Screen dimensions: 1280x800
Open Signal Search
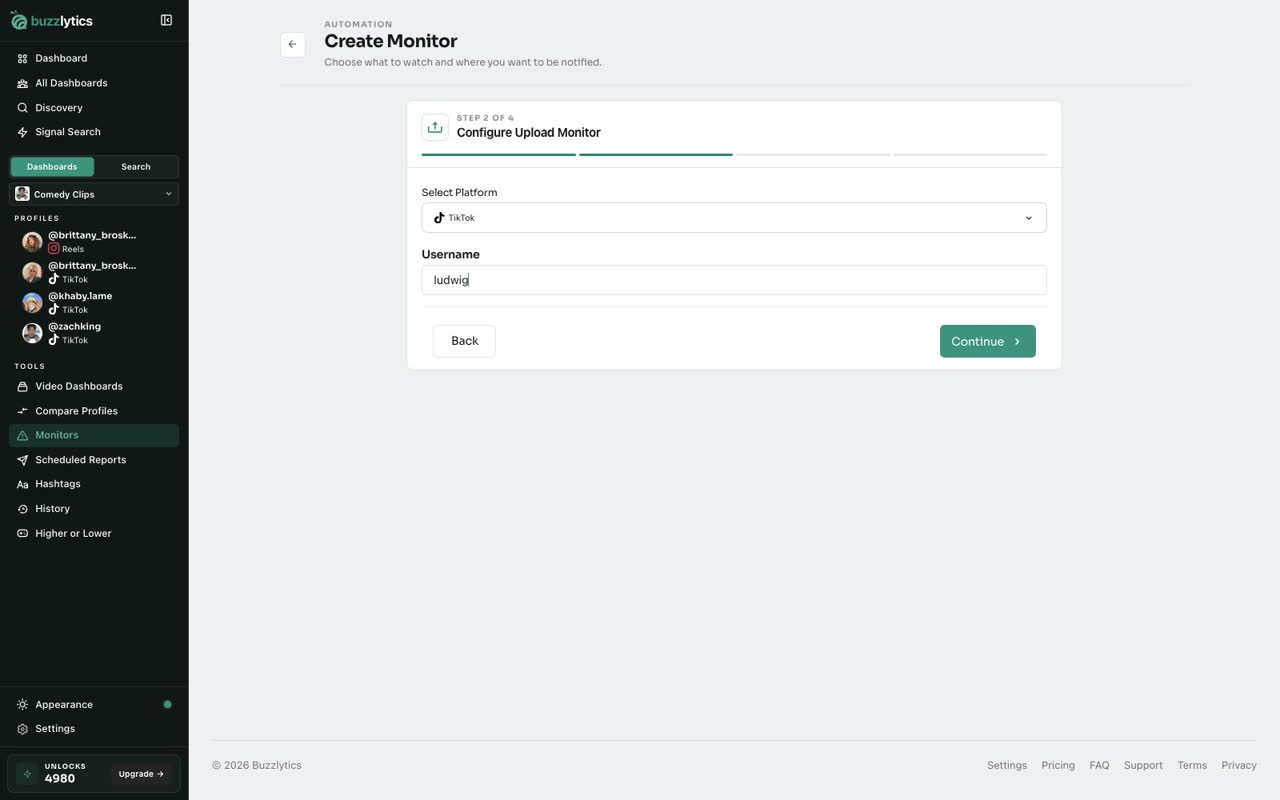tap(94, 132)
